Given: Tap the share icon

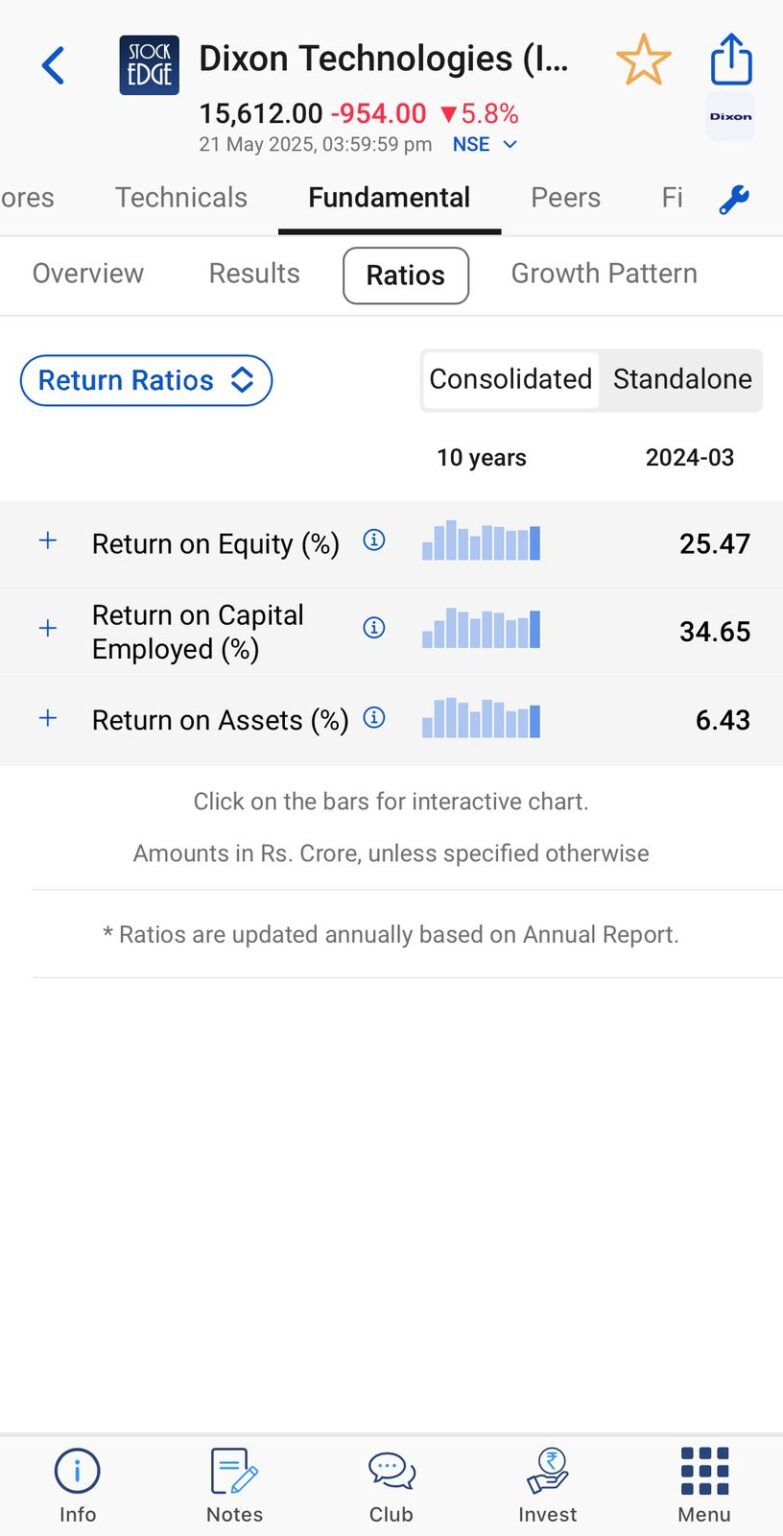Looking at the screenshot, I should point(731,60).
